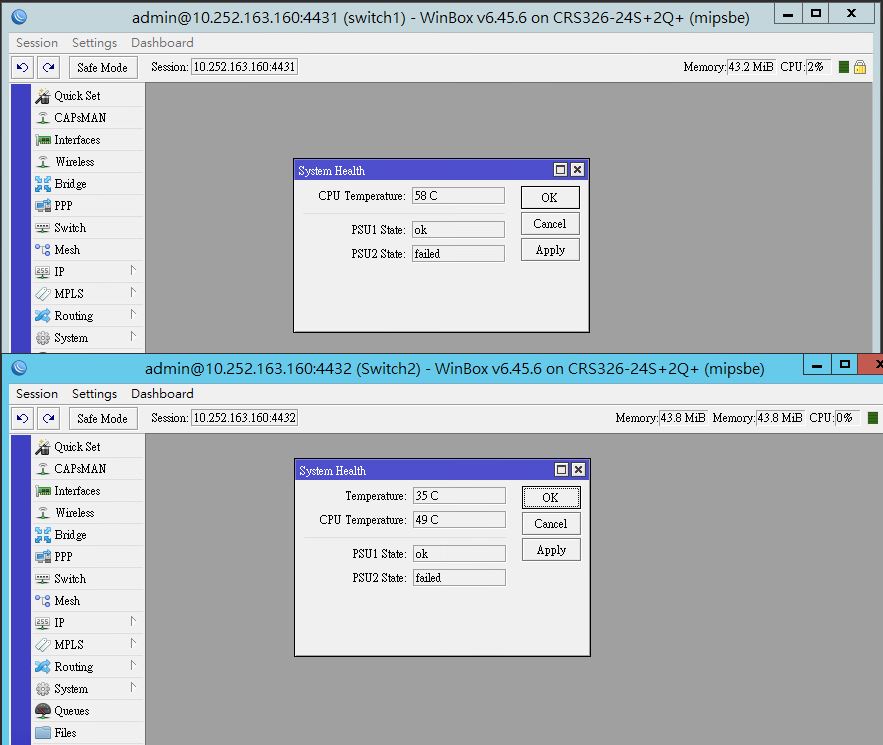The image size is (883, 745).
Task: Open Mesh in switch1 sidebar
Action: 88,249
